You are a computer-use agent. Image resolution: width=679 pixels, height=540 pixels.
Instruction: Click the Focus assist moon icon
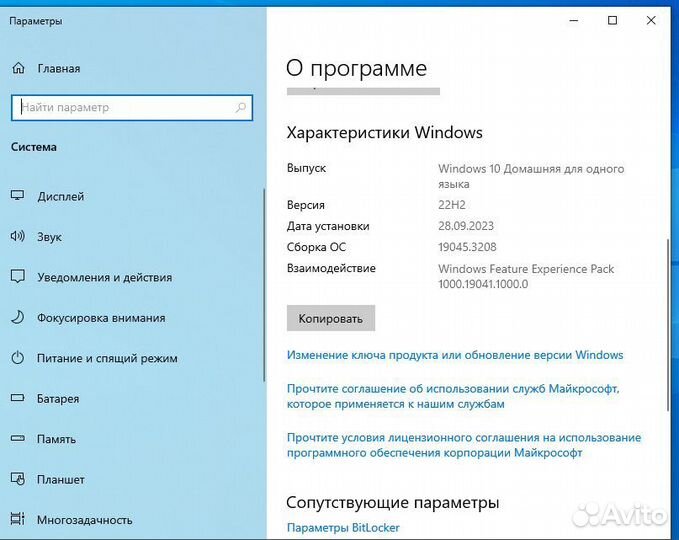[x=17, y=317]
